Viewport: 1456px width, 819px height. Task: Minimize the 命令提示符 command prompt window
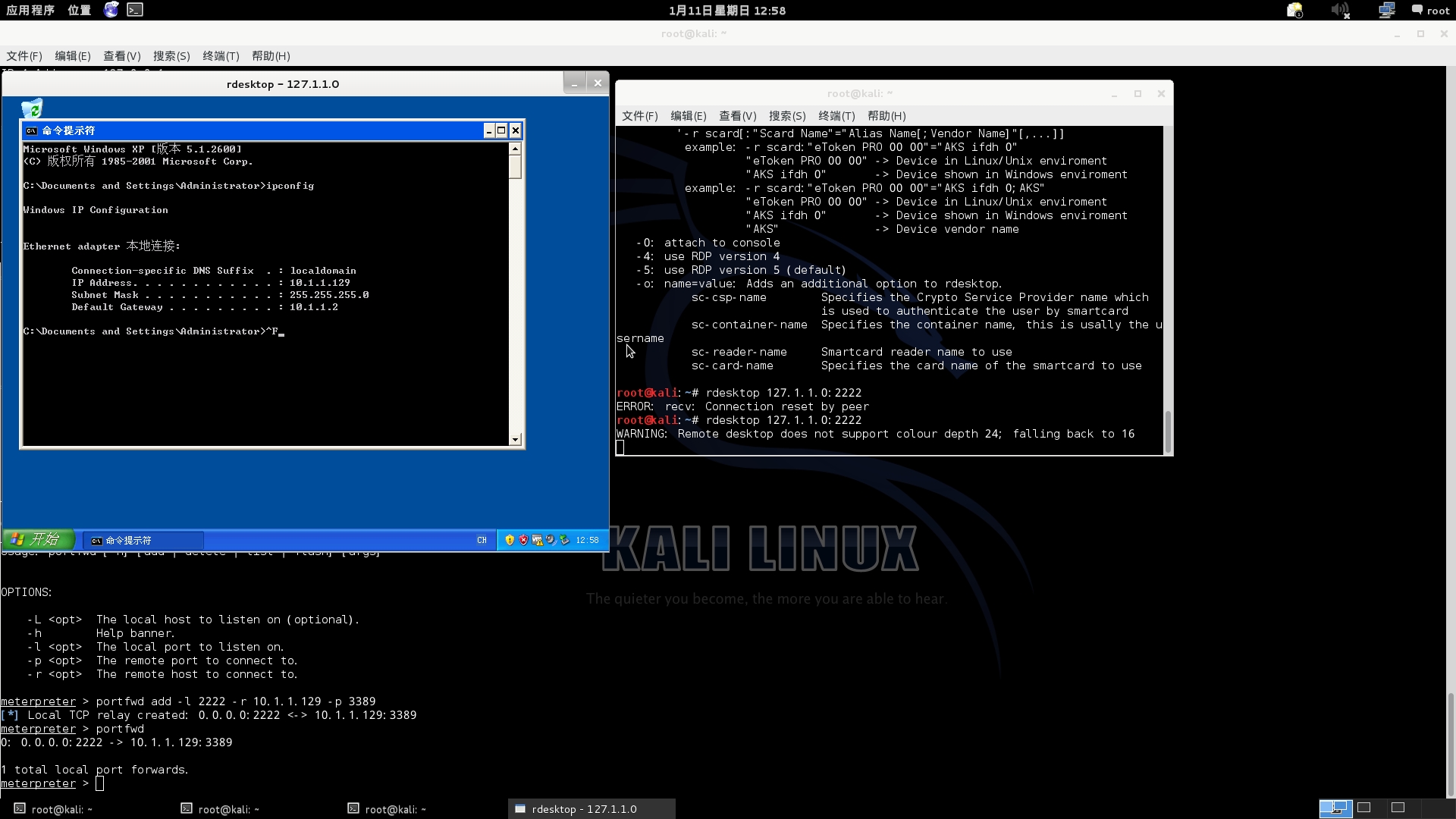(x=489, y=130)
